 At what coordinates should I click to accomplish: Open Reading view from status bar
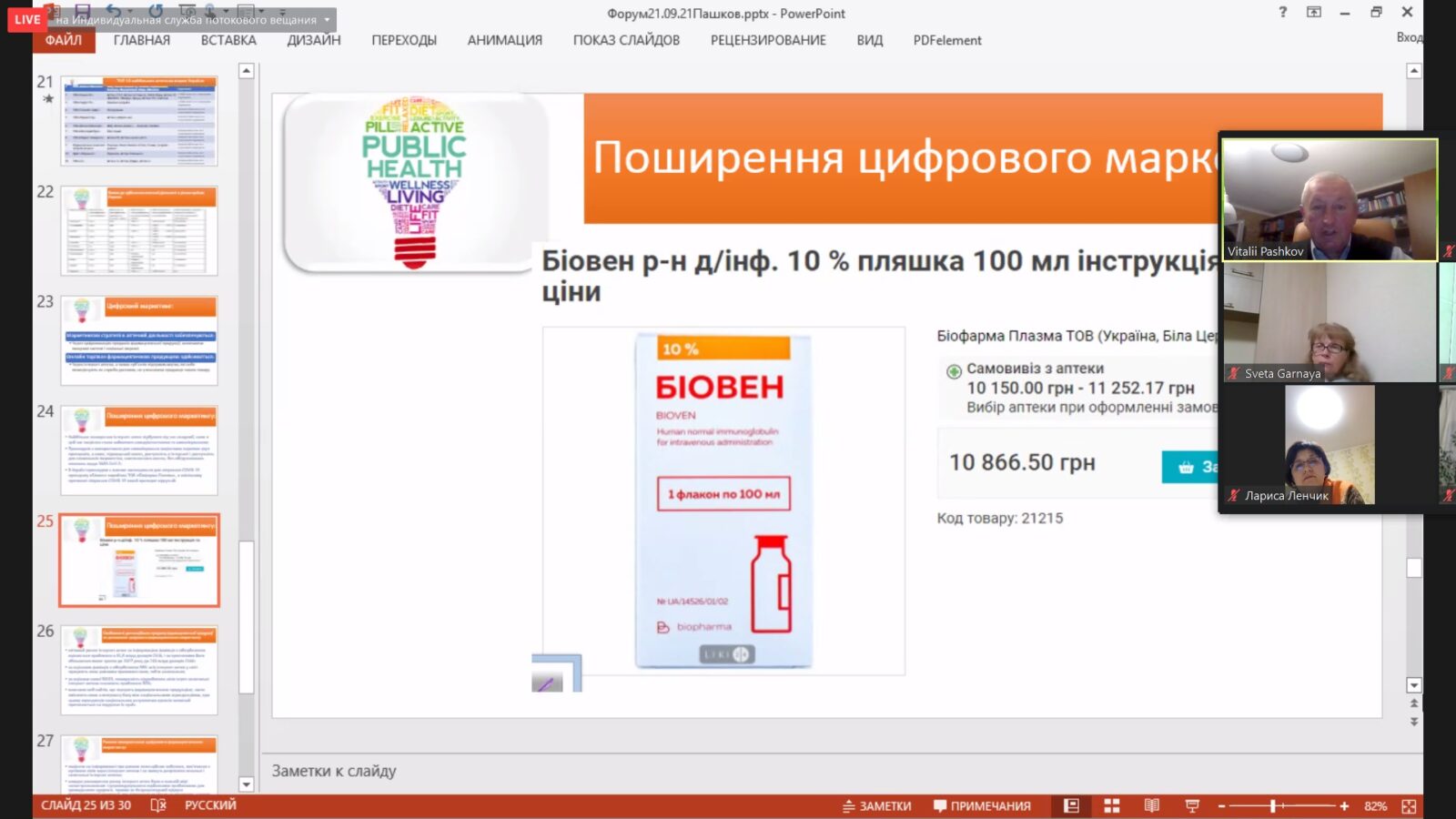(1151, 805)
